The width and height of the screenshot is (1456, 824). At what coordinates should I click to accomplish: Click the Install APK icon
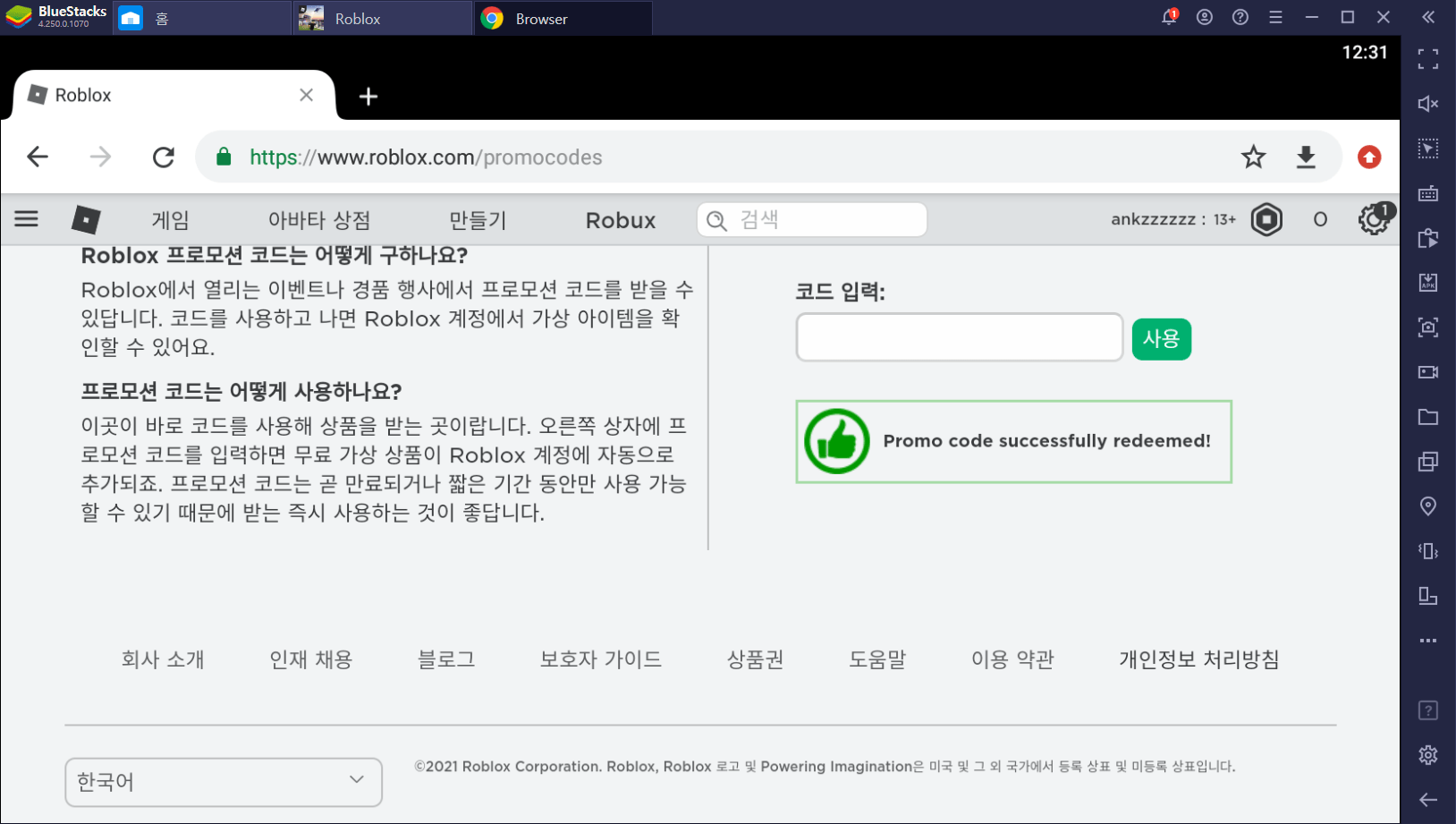click(x=1428, y=283)
